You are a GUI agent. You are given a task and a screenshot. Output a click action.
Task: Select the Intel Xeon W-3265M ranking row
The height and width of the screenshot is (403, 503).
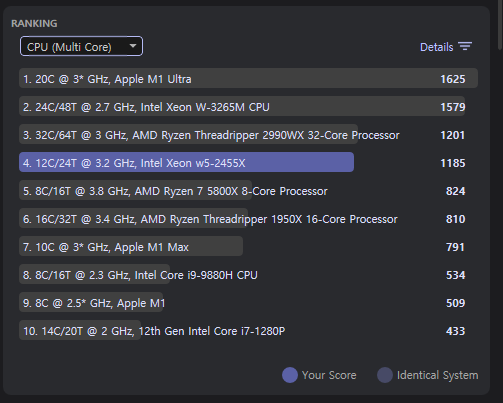point(248,107)
